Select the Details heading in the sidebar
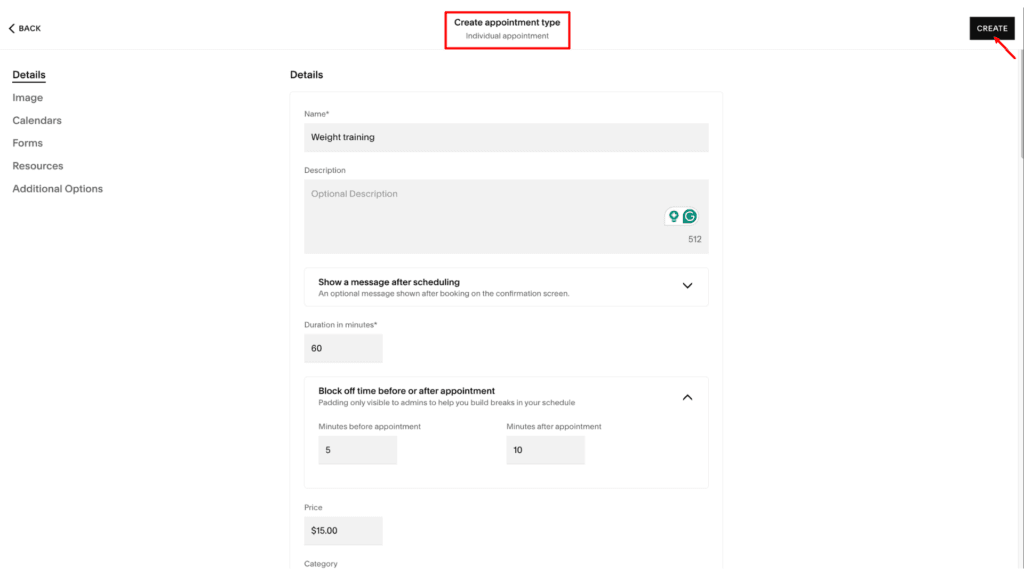 [x=28, y=74]
